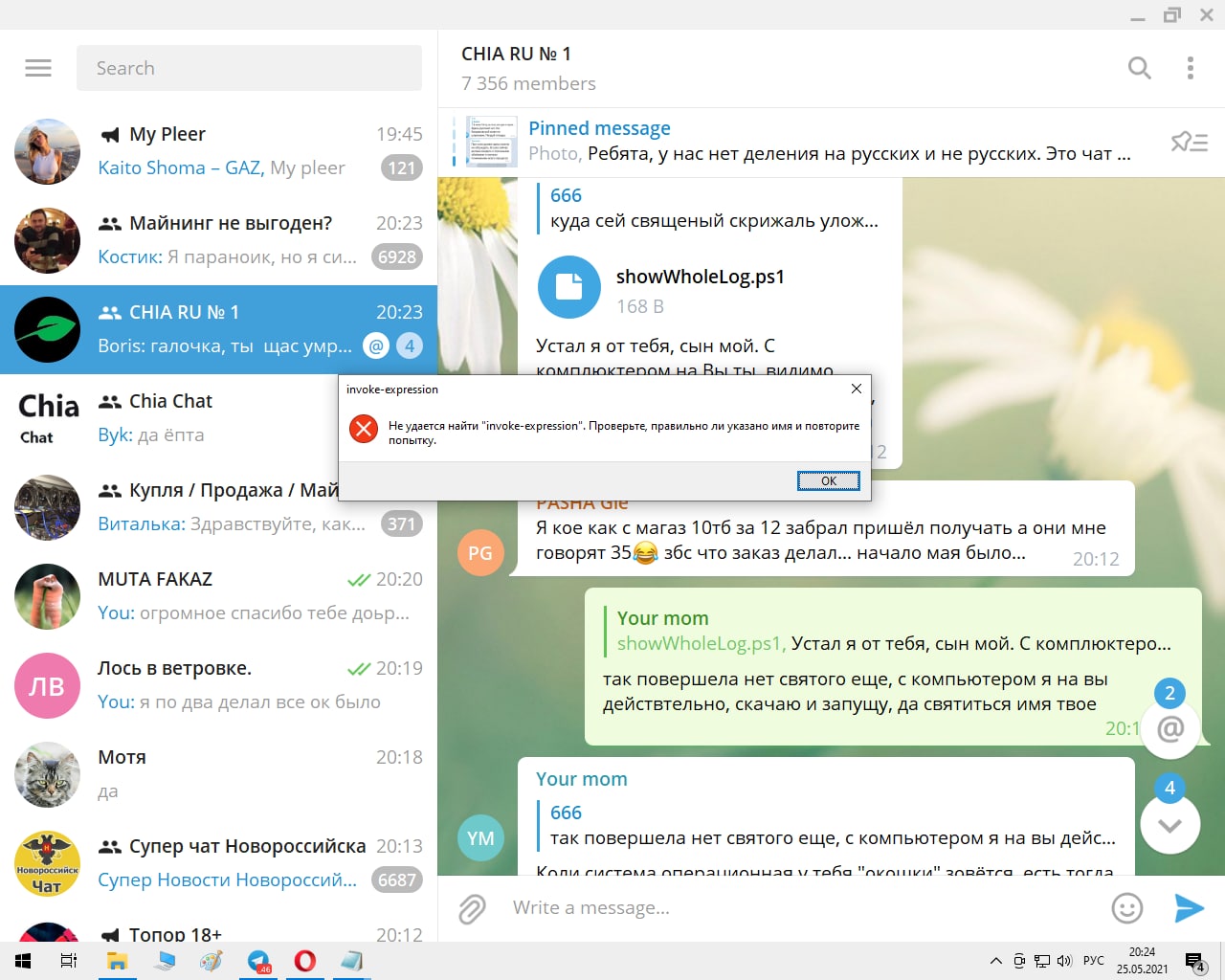
Task: Close the invoke-expression error dialog
Action: click(857, 389)
